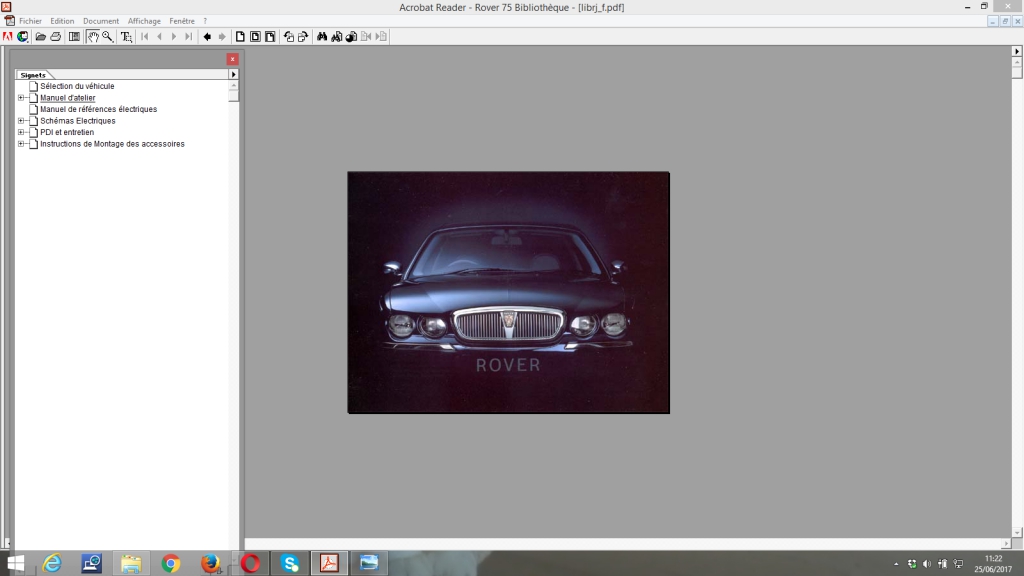Open File Explorer from taskbar

coord(131,563)
